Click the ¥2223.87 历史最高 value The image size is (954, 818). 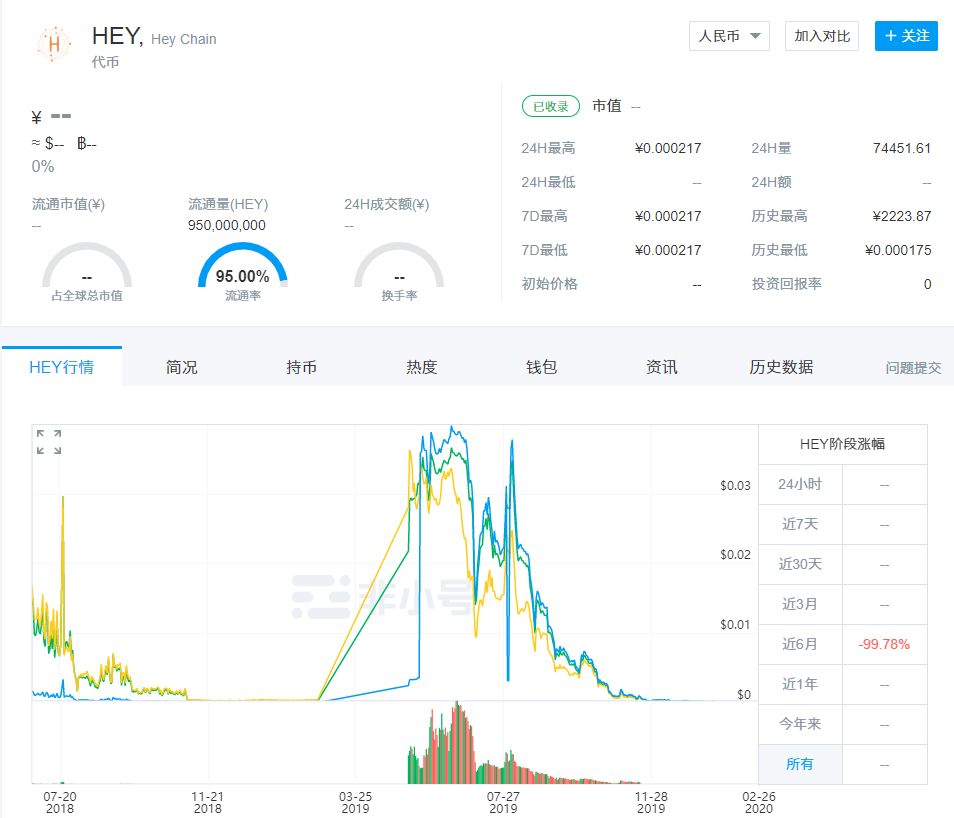point(902,216)
